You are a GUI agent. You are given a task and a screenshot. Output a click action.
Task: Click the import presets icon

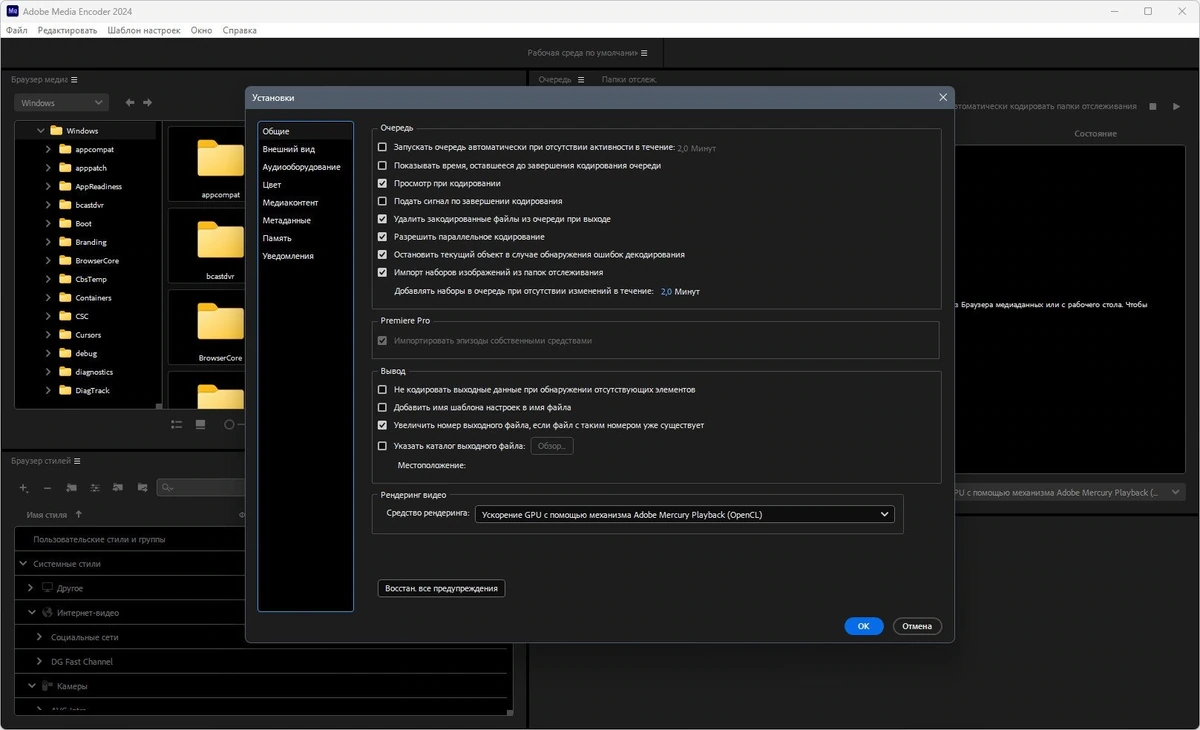118,488
